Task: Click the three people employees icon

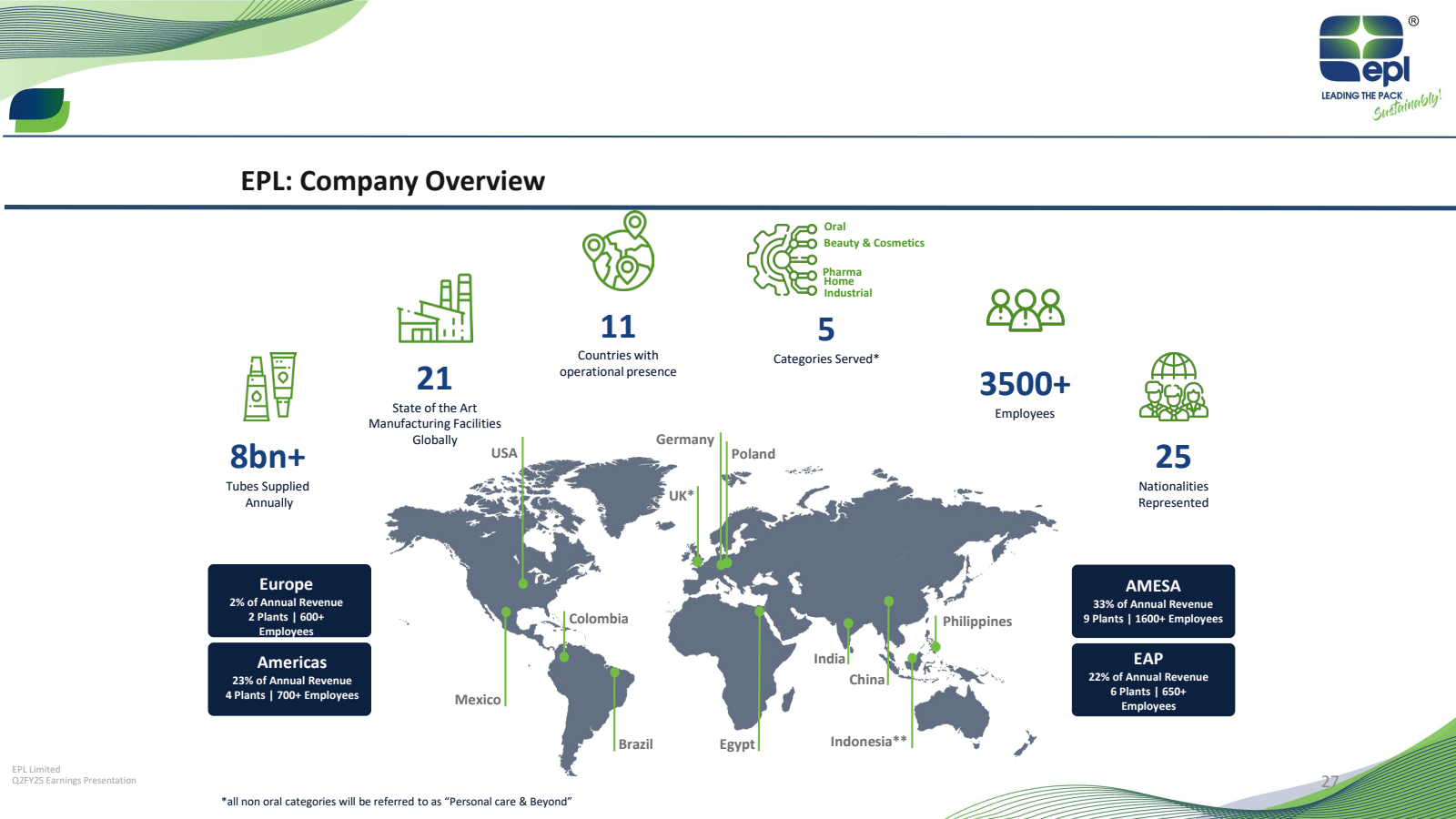Action: (1026, 309)
